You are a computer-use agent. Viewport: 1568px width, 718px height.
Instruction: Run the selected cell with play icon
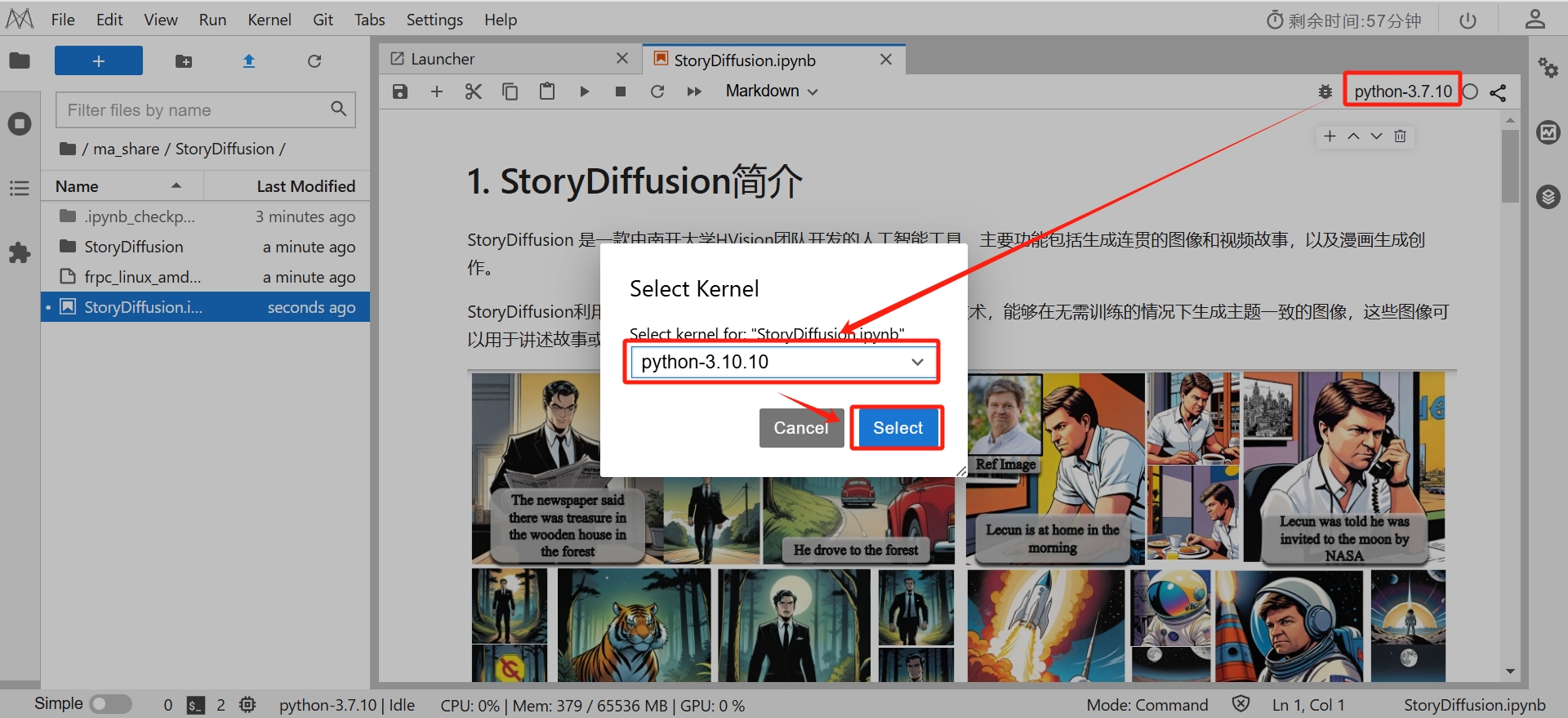584,91
